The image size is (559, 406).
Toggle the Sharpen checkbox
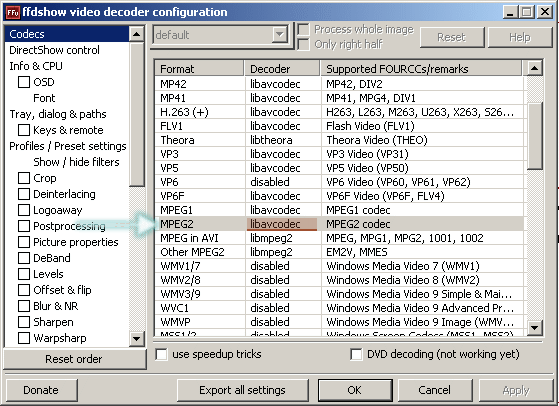(x=24, y=322)
